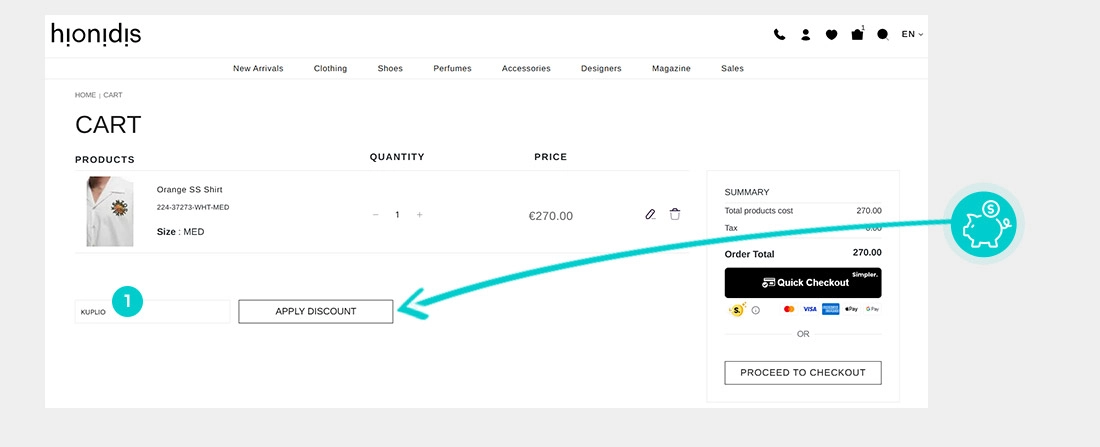Open the Perfumes menu
The height and width of the screenshot is (447, 1100).
(452, 68)
